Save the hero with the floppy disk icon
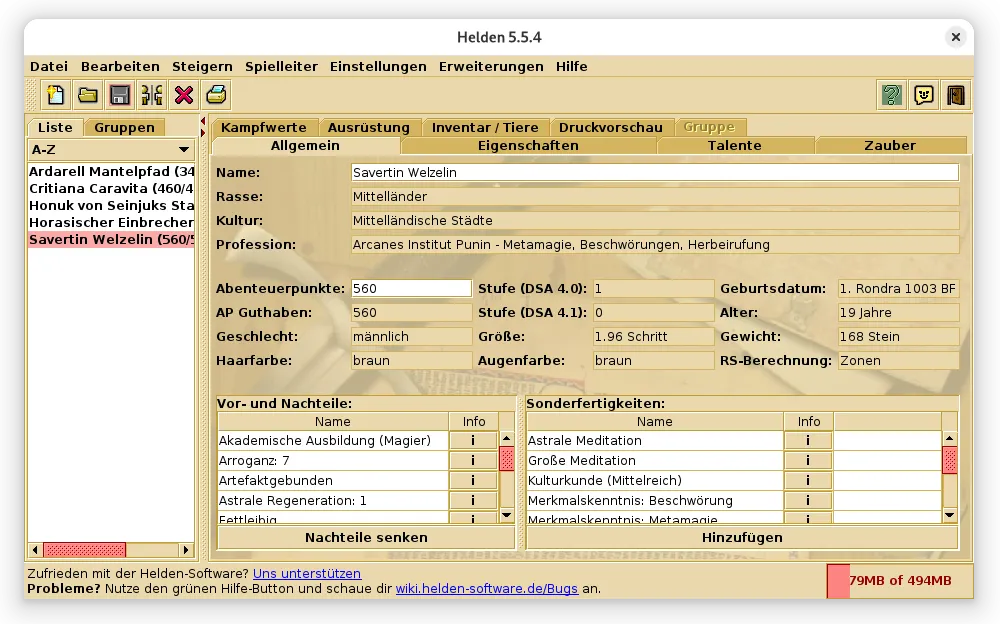Screen dimensions: 1000x624 pyautogui.click(x=120, y=96)
